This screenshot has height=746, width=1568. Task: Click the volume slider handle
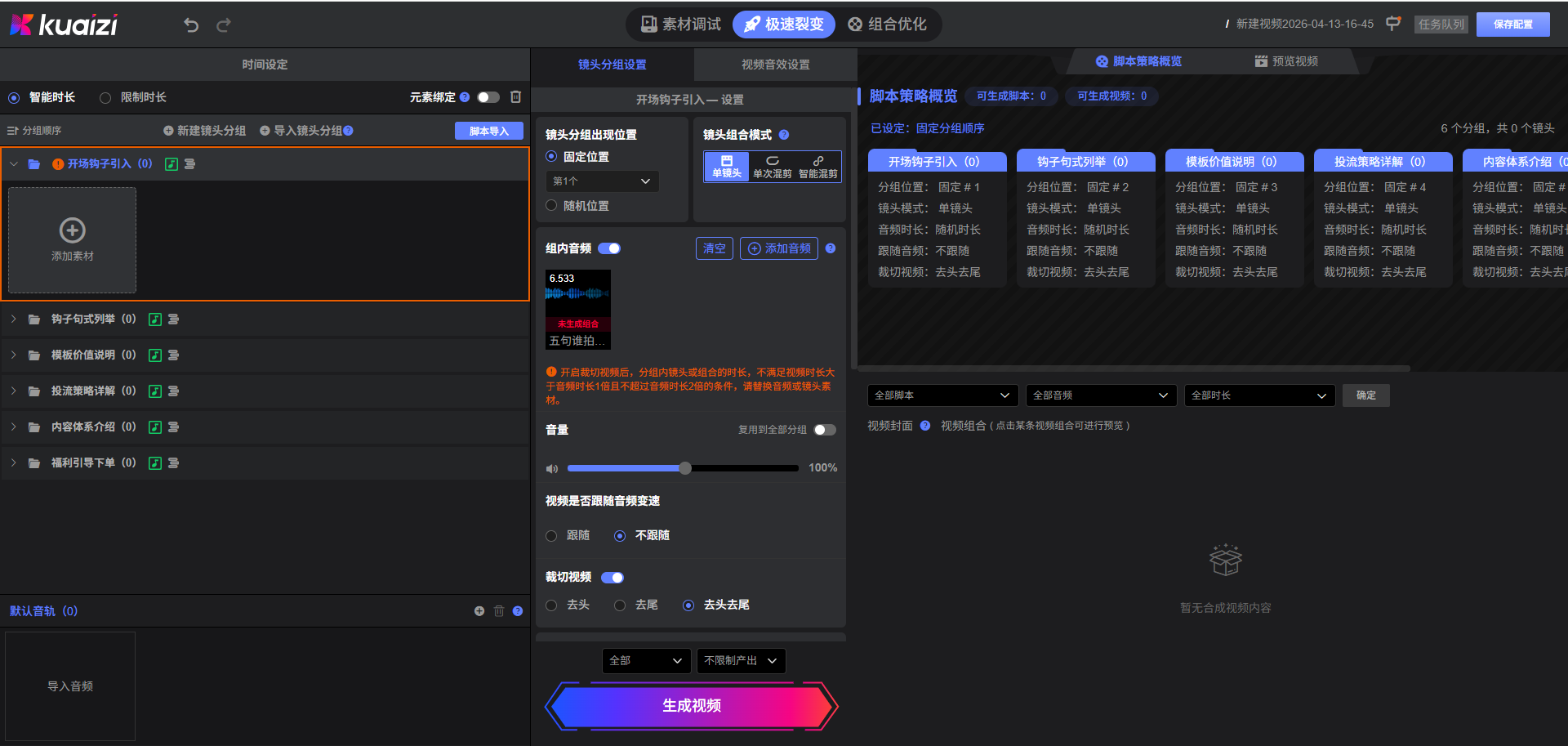(x=685, y=468)
